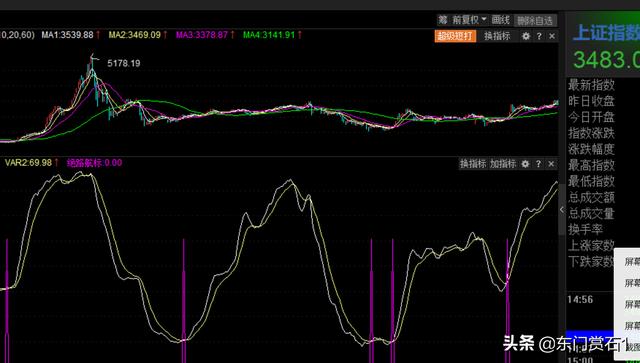
Task: Click 加指标 to add an indicator
Action: pyautogui.click(x=503, y=164)
